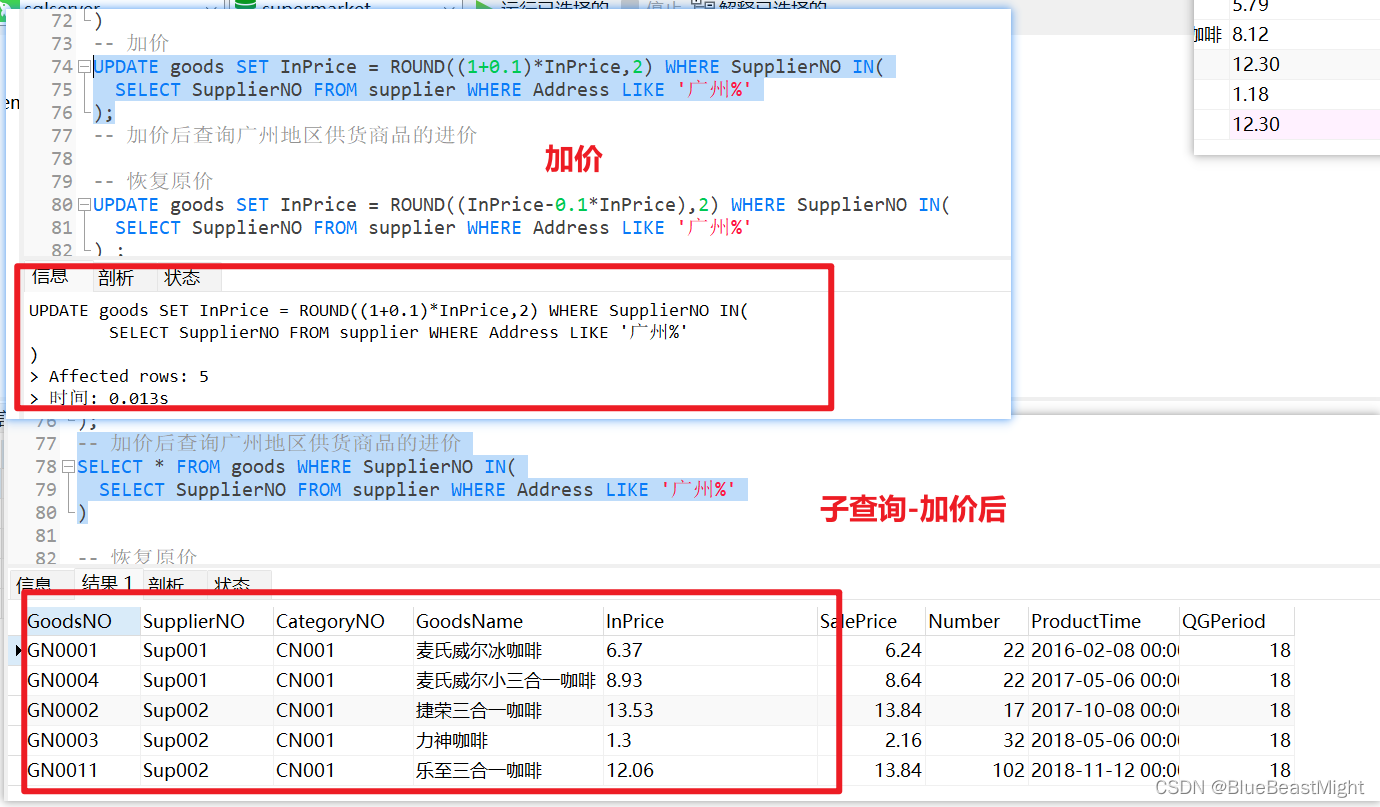This screenshot has width=1380, height=807.
Task: Click the 'Affected rows: 5' message line
Action: pyautogui.click(x=119, y=376)
